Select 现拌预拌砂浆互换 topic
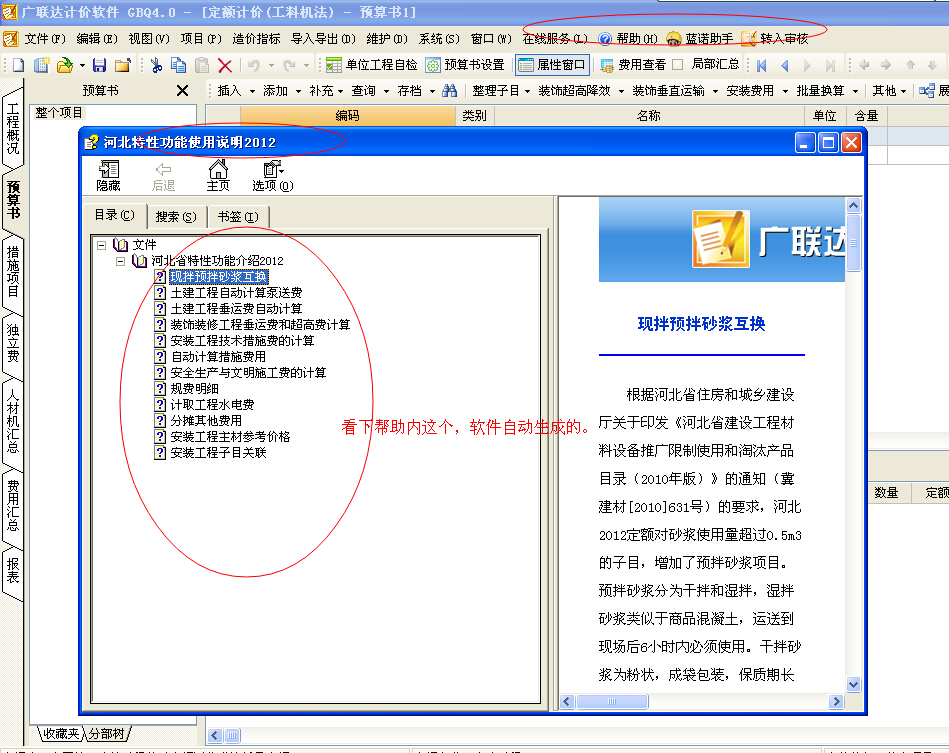Viewport: 949px width, 753px height. point(218,277)
